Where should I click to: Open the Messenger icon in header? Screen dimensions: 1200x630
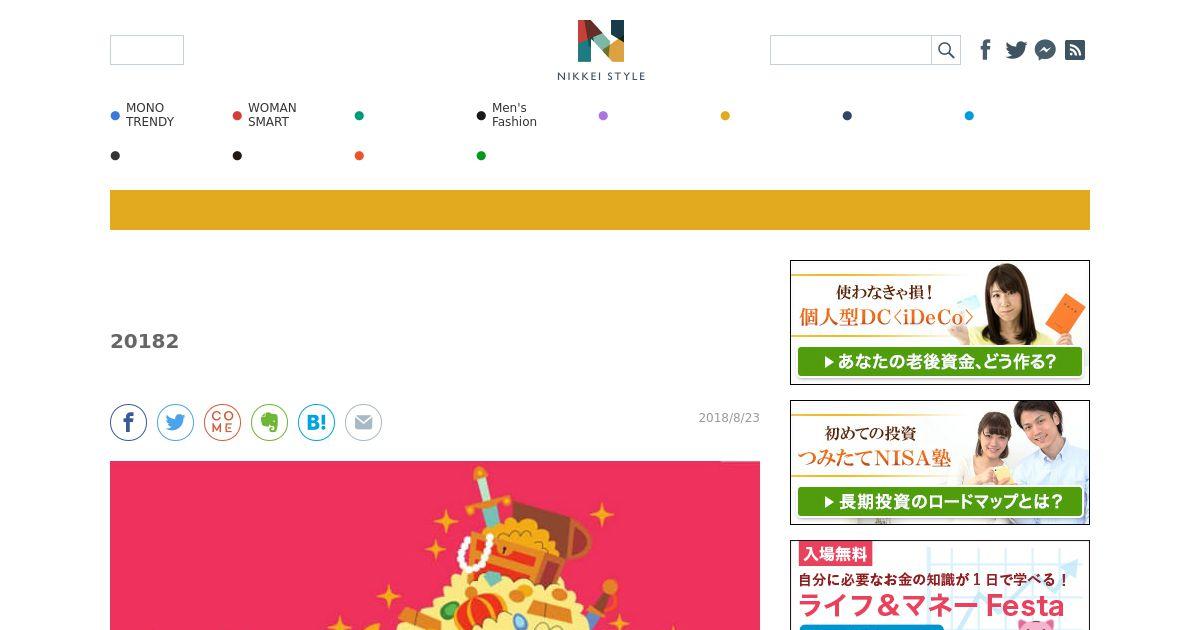tap(1045, 50)
